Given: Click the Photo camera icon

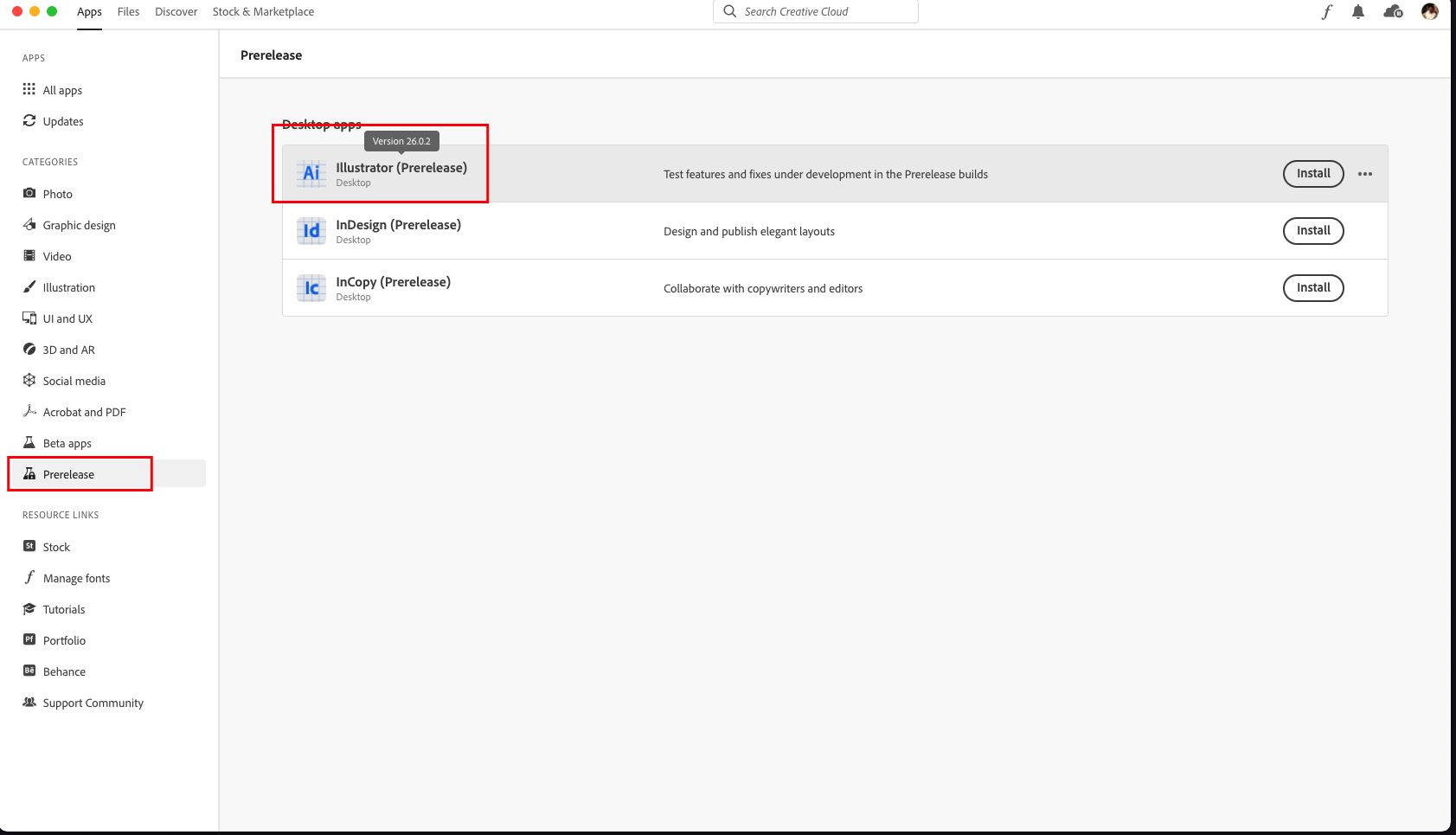Looking at the screenshot, I should [29, 193].
